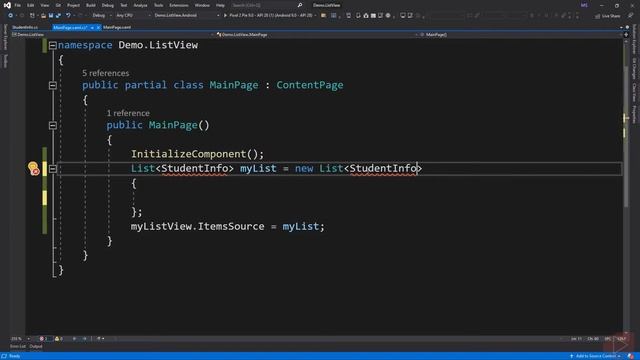Viewport: 640px width, 360px height.
Task: Click the green Start debugging play icon
Action: coord(225,16)
